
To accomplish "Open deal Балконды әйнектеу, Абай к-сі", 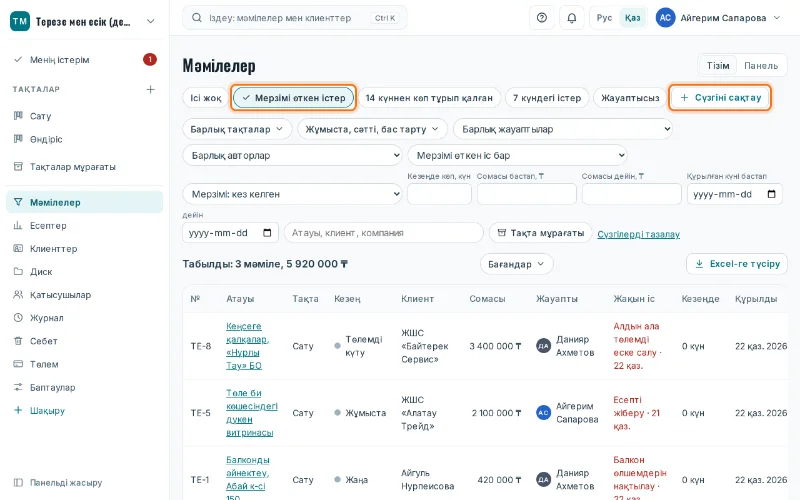I will pos(247,480).
